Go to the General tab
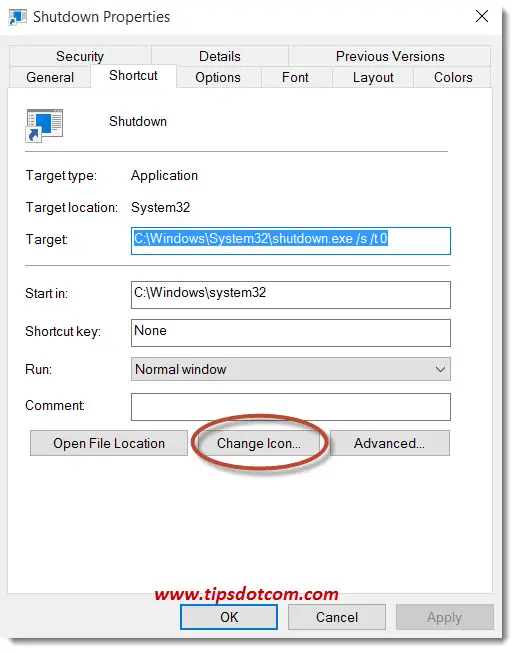Image resolution: width=517 pixels, height=653 pixels. click(50, 77)
